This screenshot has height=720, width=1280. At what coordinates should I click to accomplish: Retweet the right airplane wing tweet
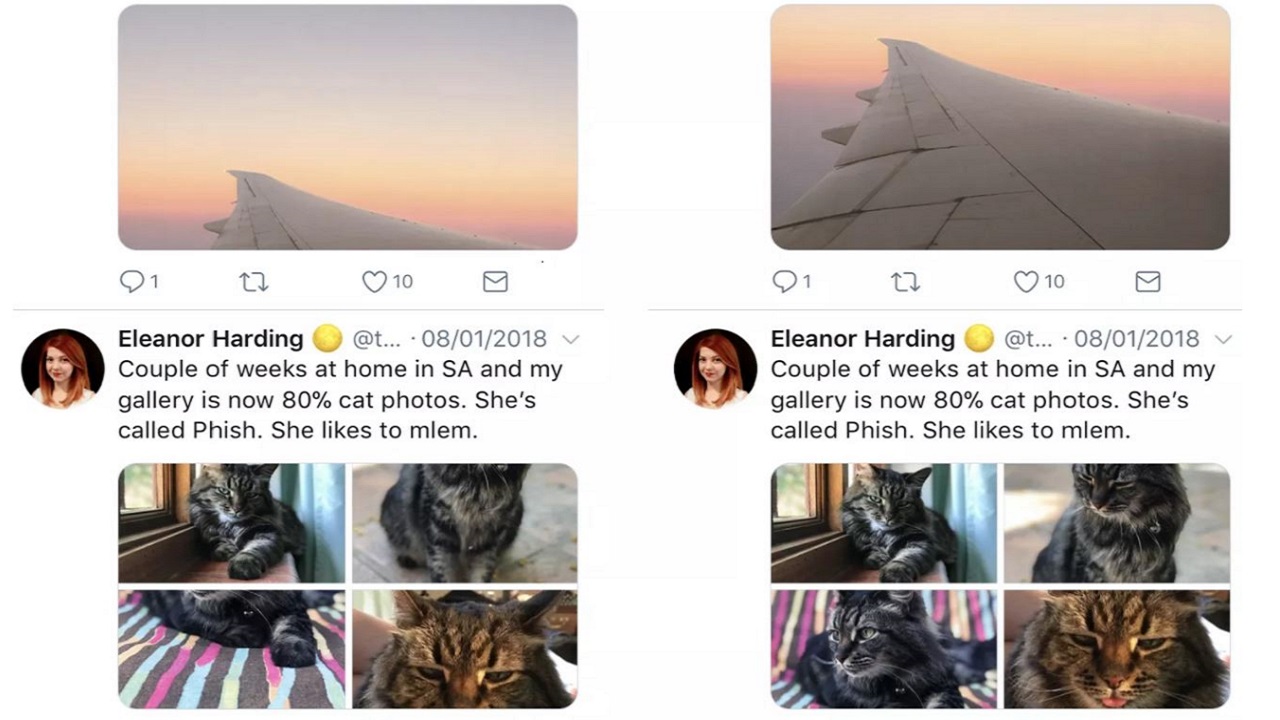[905, 282]
